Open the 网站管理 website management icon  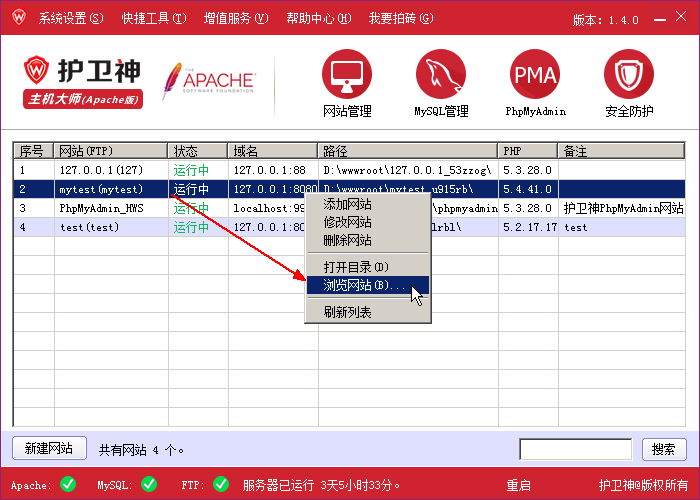pos(347,83)
